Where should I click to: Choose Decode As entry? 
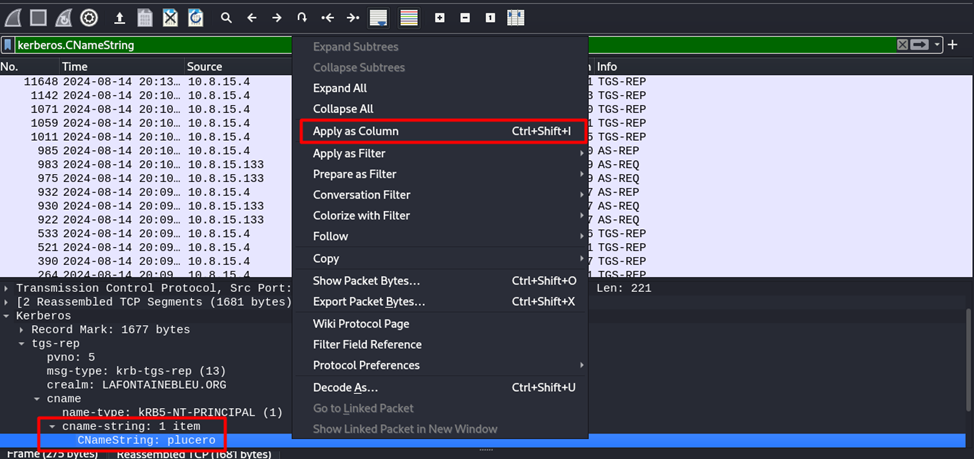[x=440, y=388]
